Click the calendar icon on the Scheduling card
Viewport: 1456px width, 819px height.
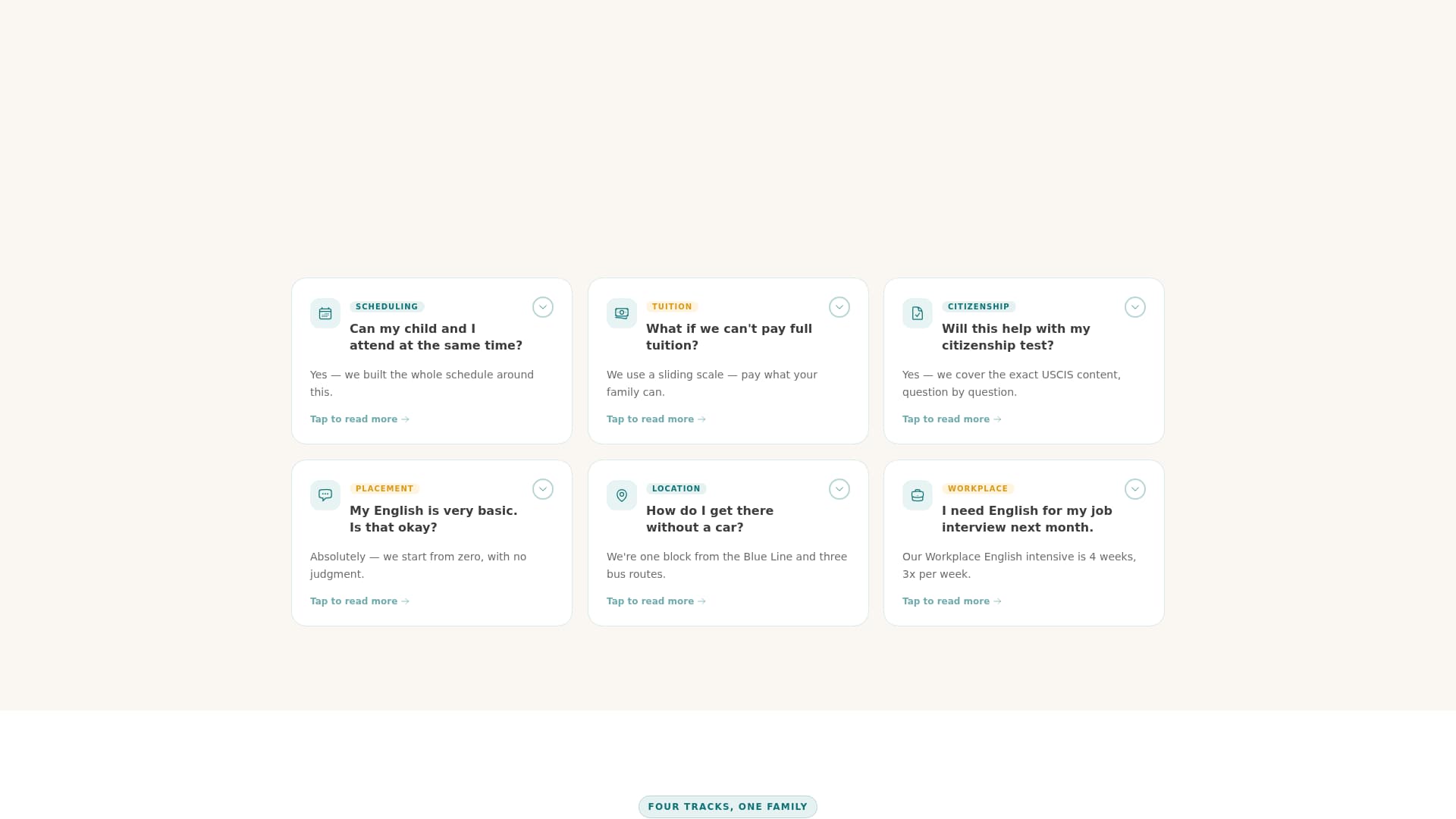click(x=325, y=313)
